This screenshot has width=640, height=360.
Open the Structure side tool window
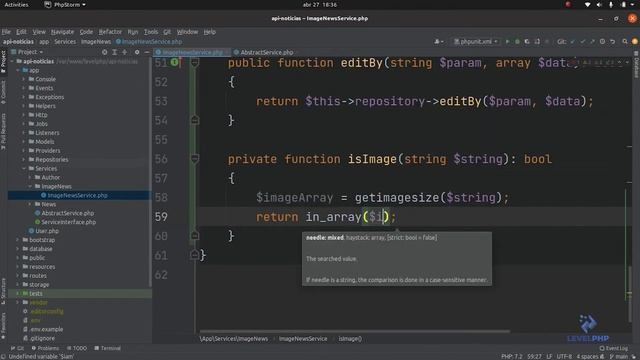(x=3, y=291)
